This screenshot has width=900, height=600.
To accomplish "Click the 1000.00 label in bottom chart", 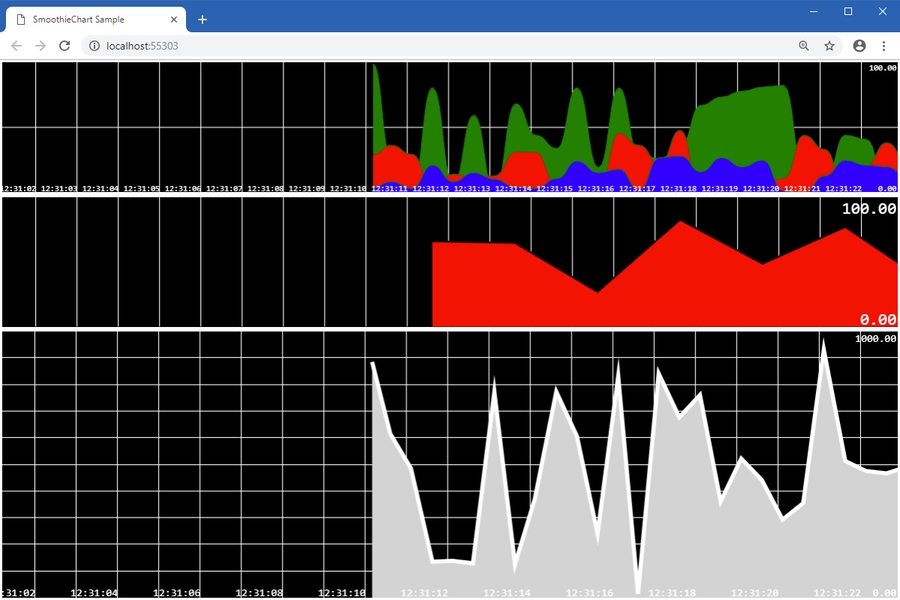I will coord(875,339).
